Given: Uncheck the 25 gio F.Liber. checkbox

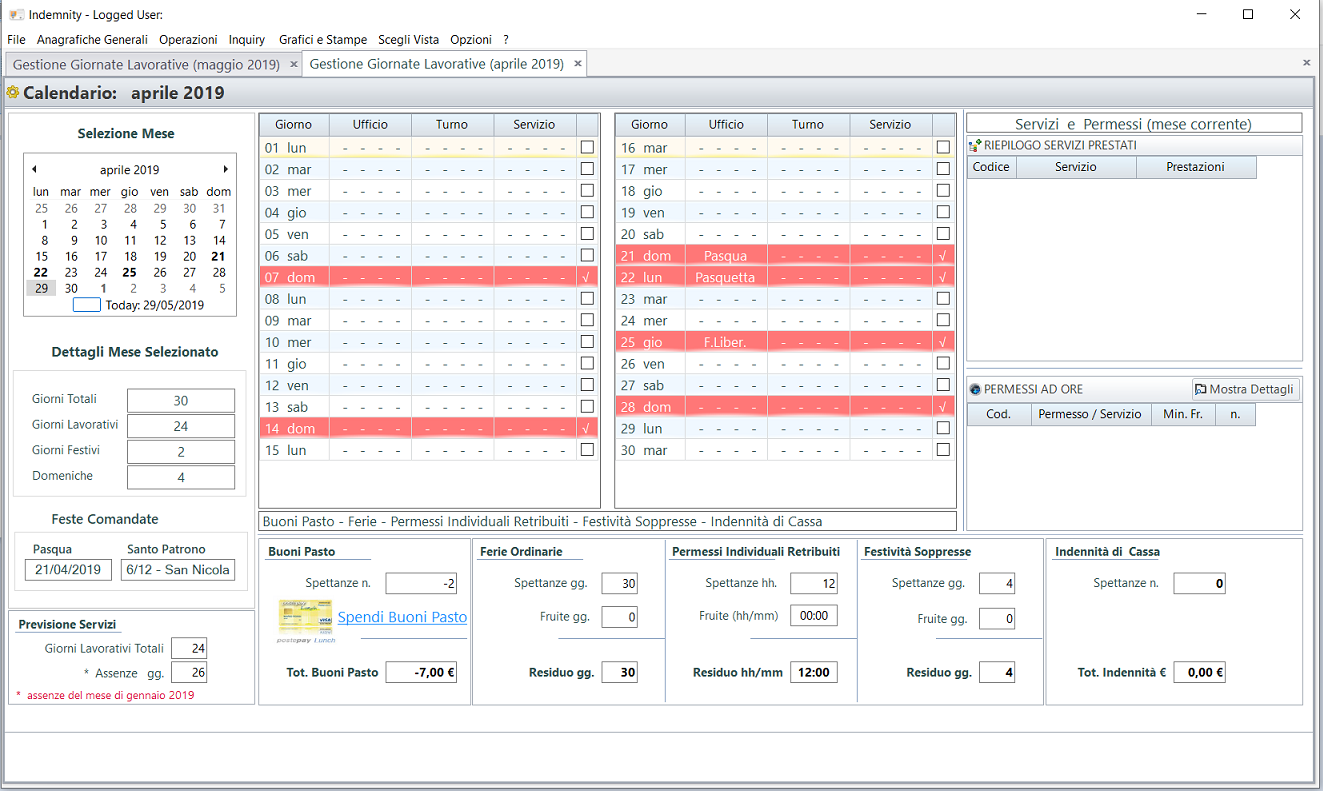Looking at the screenshot, I should pyautogui.click(x=943, y=342).
